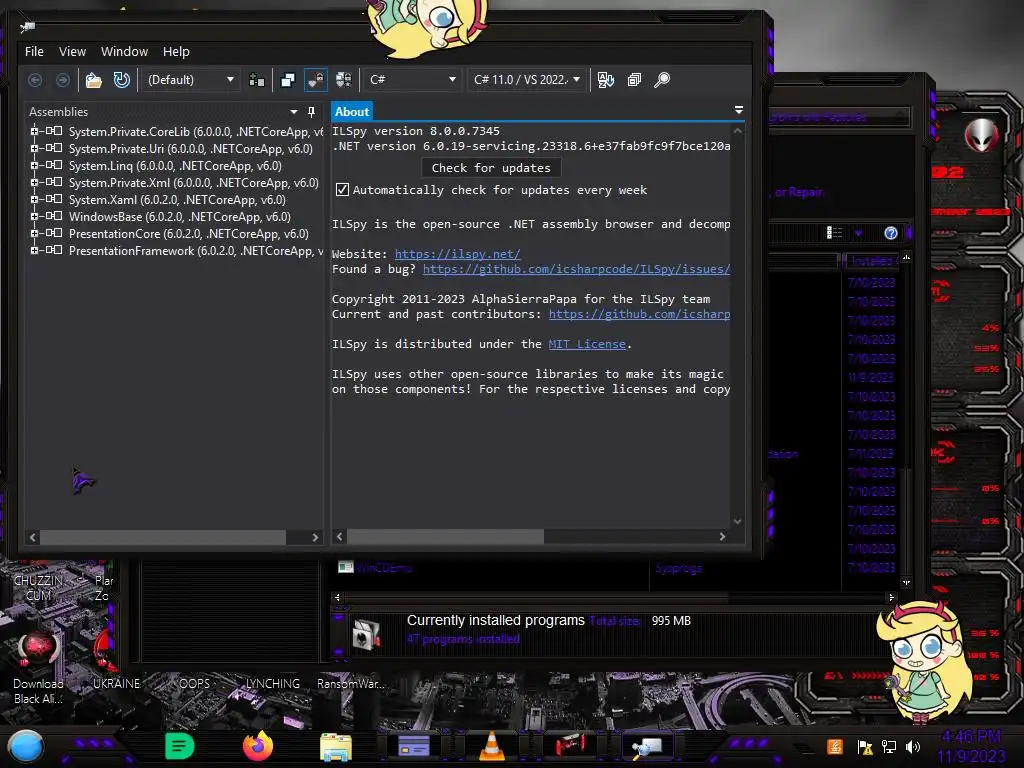Click the Back navigation arrow in ILSpy
This screenshot has width=1024, height=768.
click(35, 80)
